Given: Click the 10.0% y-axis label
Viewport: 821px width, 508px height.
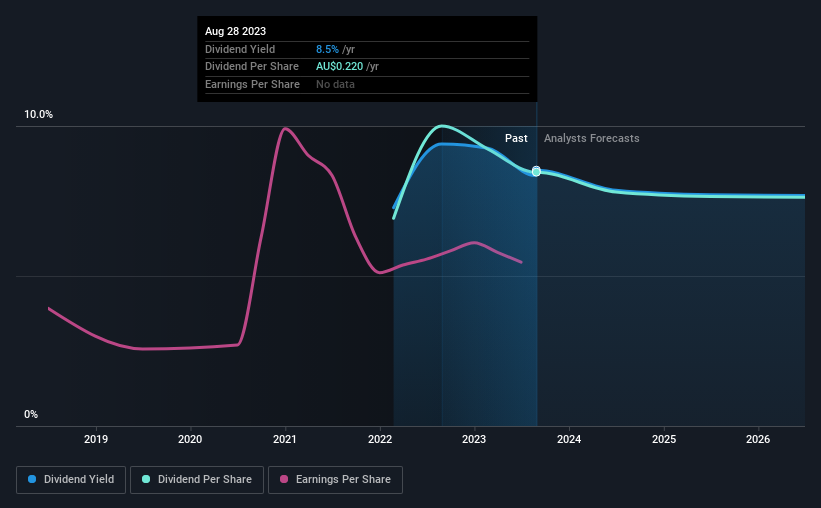Looking at the screenshot, I should pos(39,114).
